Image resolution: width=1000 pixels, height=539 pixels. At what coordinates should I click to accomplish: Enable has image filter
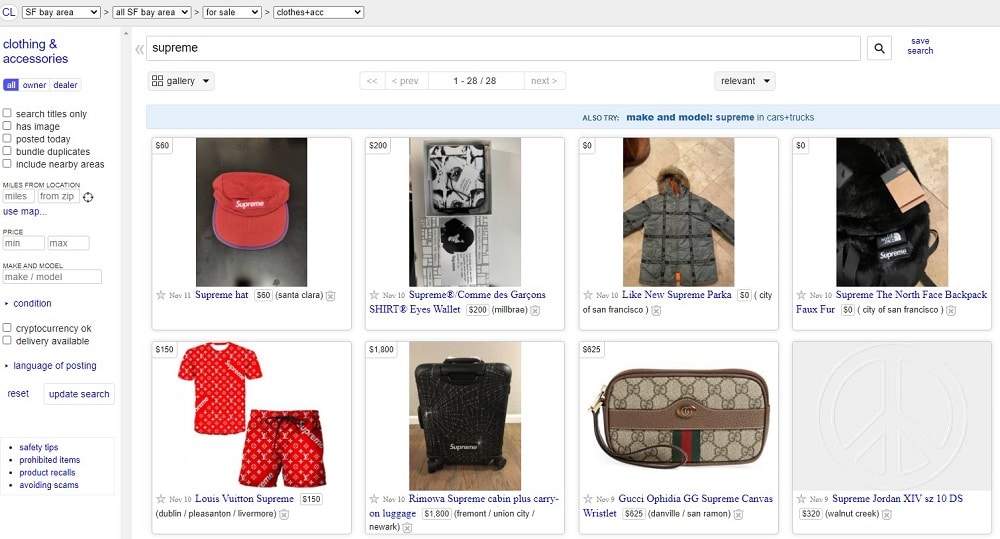coord(7,126)
